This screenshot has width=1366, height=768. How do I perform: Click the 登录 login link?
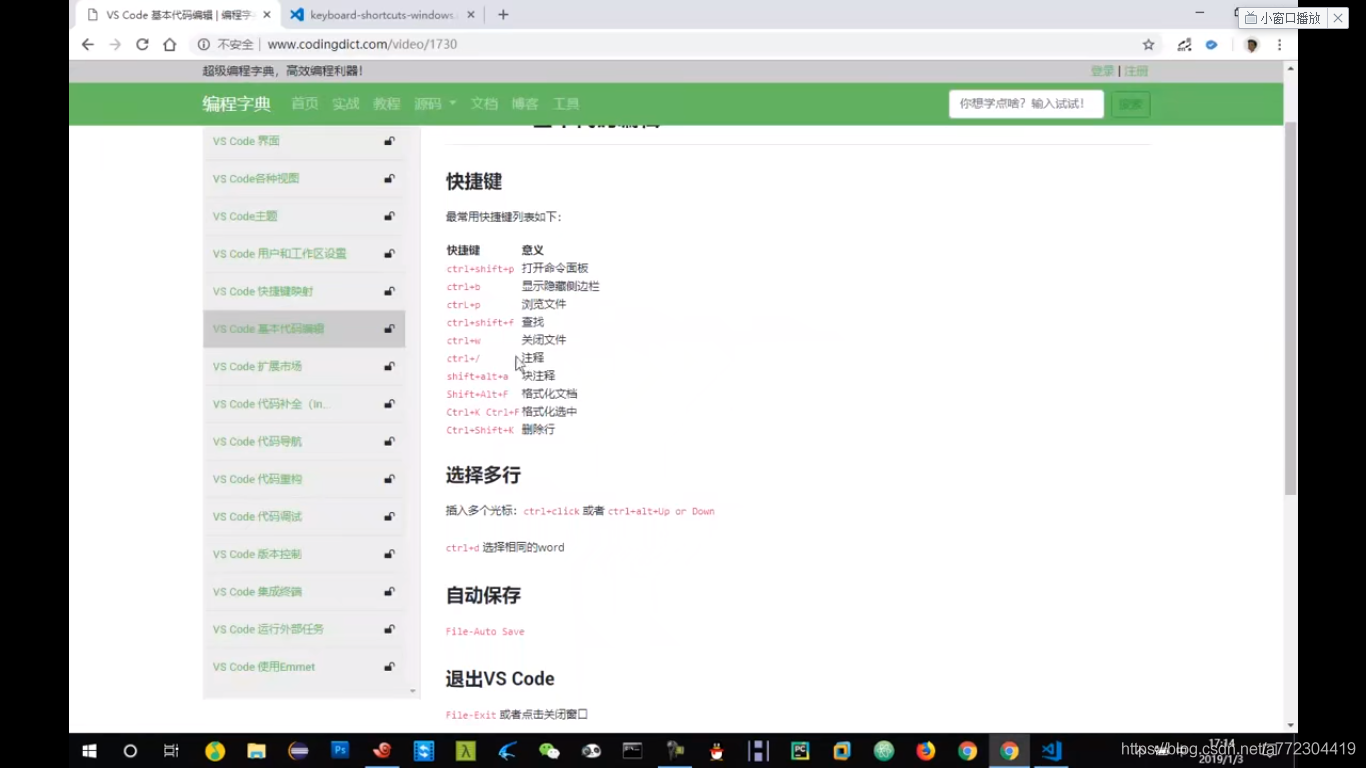coord(1102,71)
